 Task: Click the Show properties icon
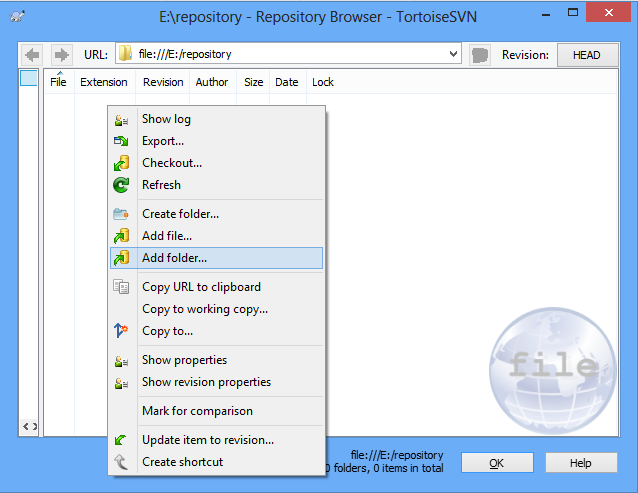coord(121,361)
